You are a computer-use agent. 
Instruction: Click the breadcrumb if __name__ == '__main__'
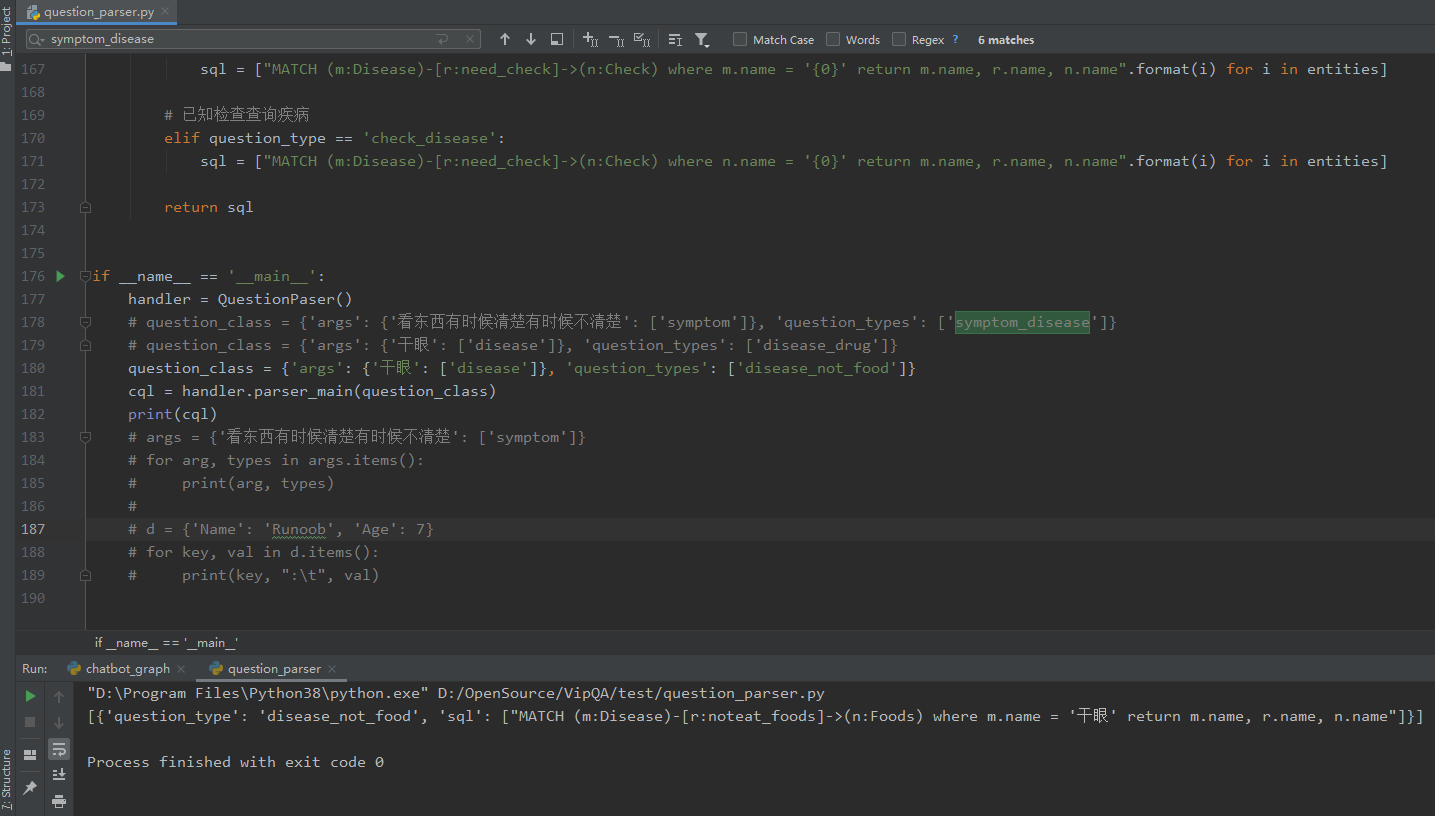[x=166, y=643]
